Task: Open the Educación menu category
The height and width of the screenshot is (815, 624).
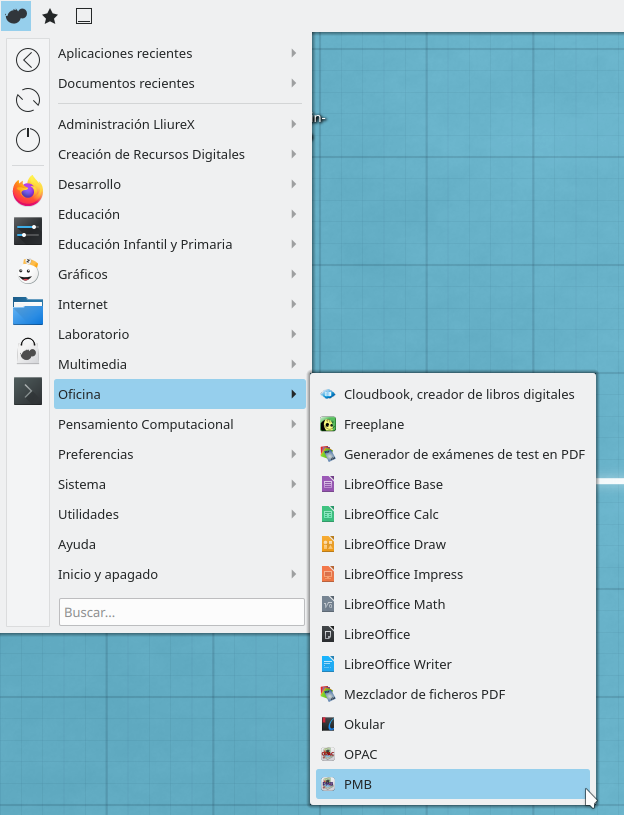Action: coord(89,214)
